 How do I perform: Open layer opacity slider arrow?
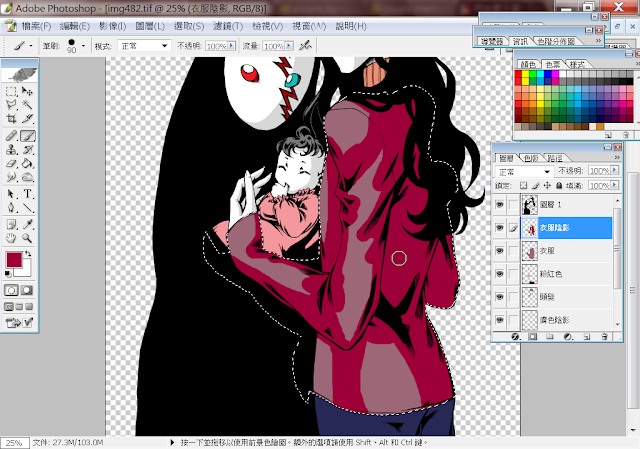[615, 170]
